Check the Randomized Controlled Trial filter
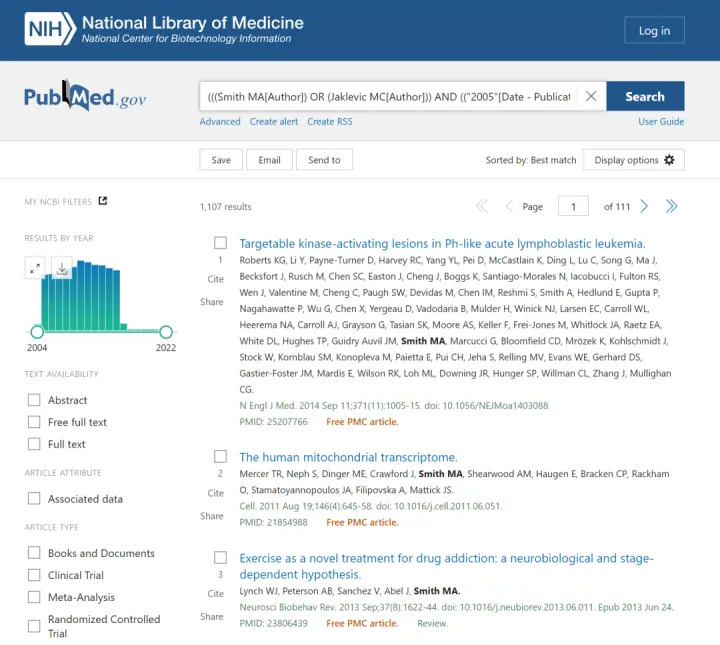The height and width of the screenshot is (645, 720). [34, 626]
